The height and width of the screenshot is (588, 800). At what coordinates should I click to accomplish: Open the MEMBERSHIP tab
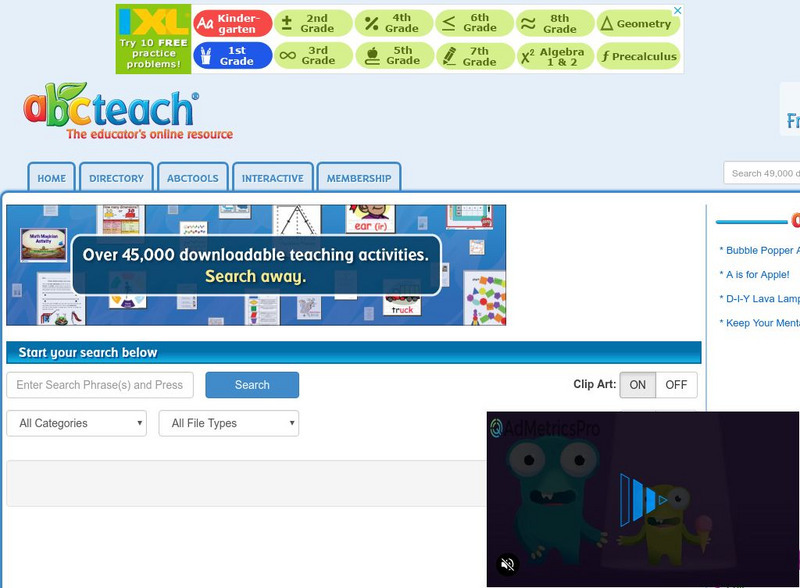(359, 178)
